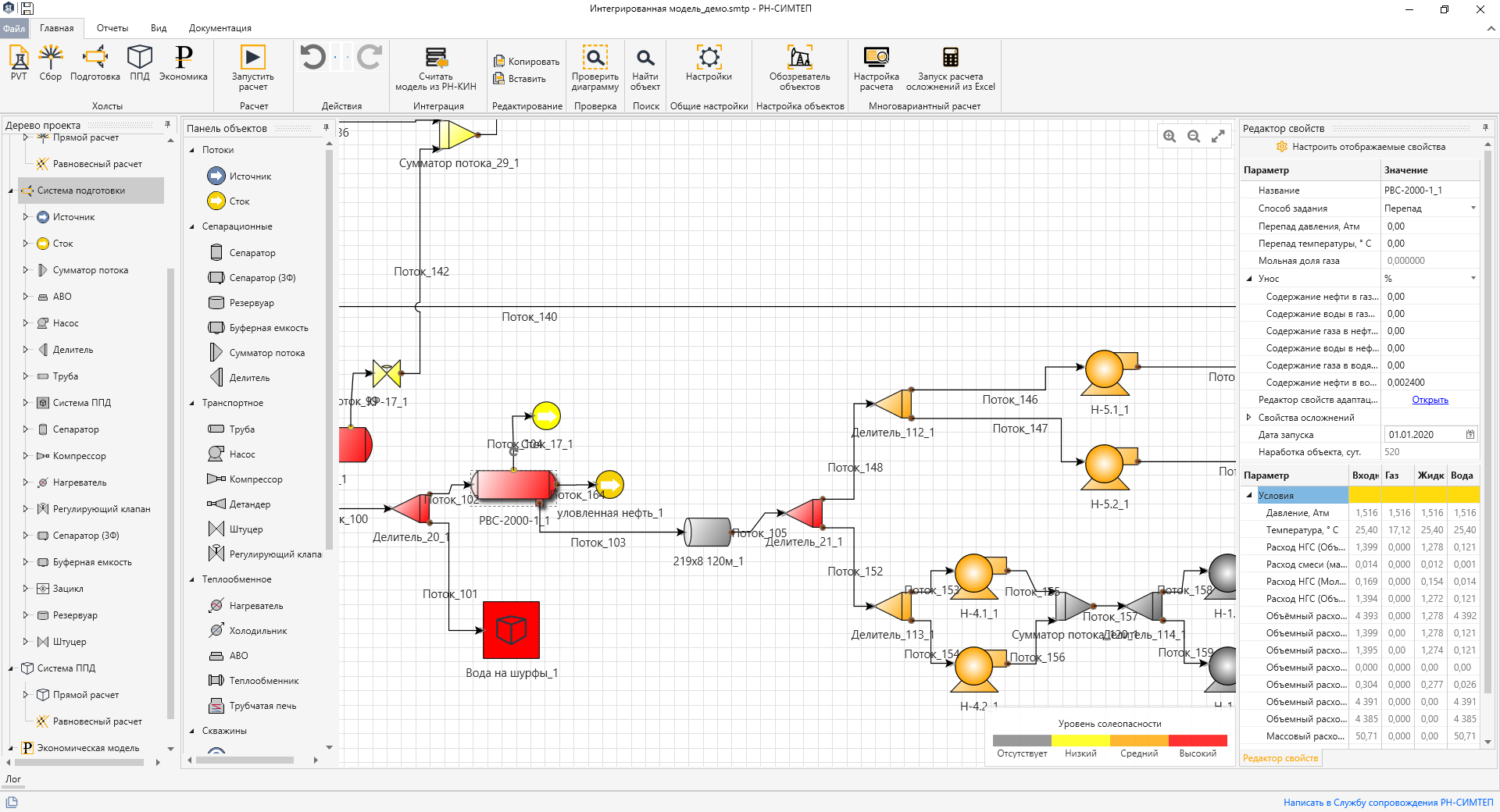Switch to Главная ribbon tab

(x=57, y=28)
